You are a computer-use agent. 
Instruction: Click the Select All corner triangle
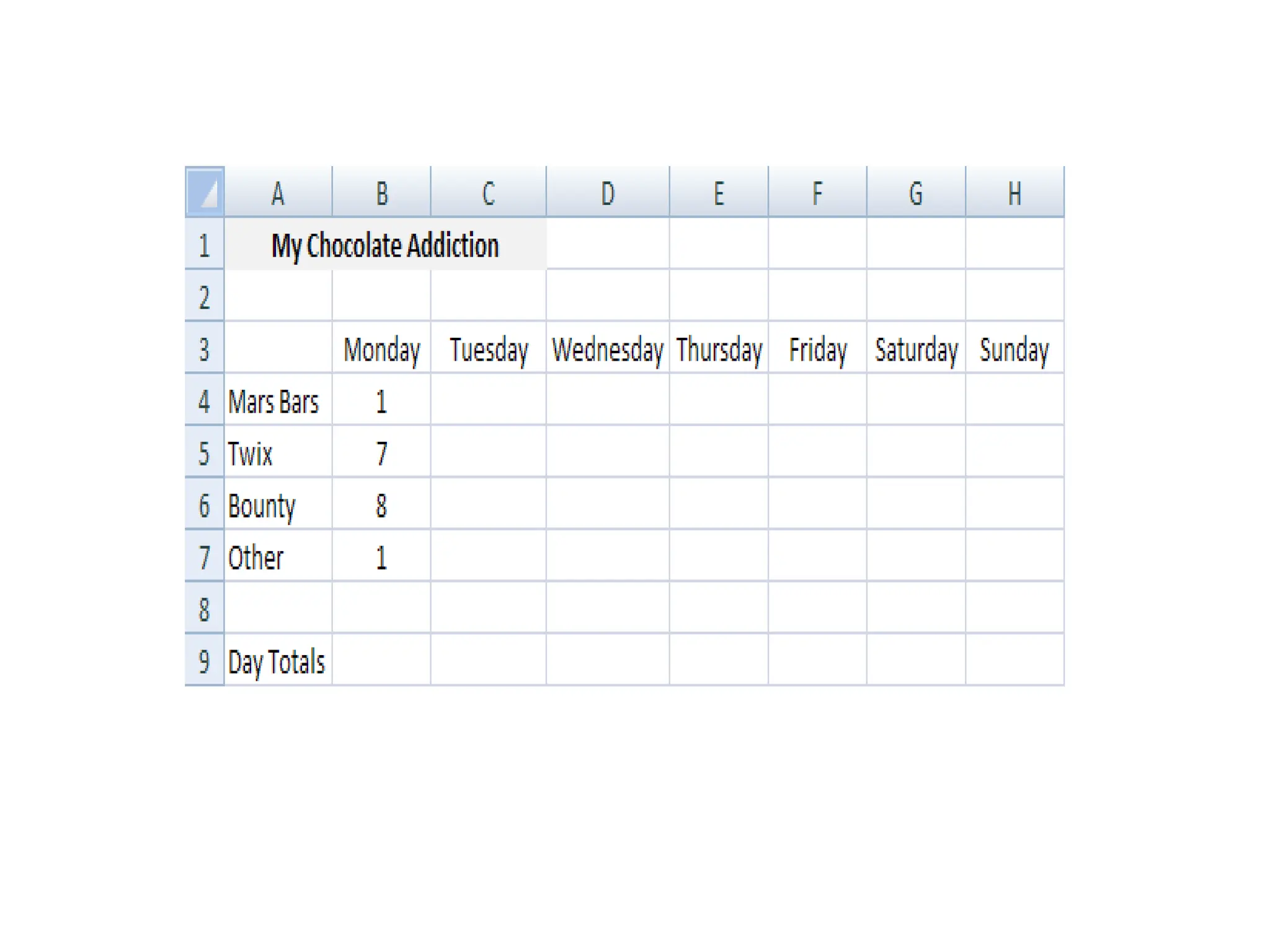coord(205,192)
